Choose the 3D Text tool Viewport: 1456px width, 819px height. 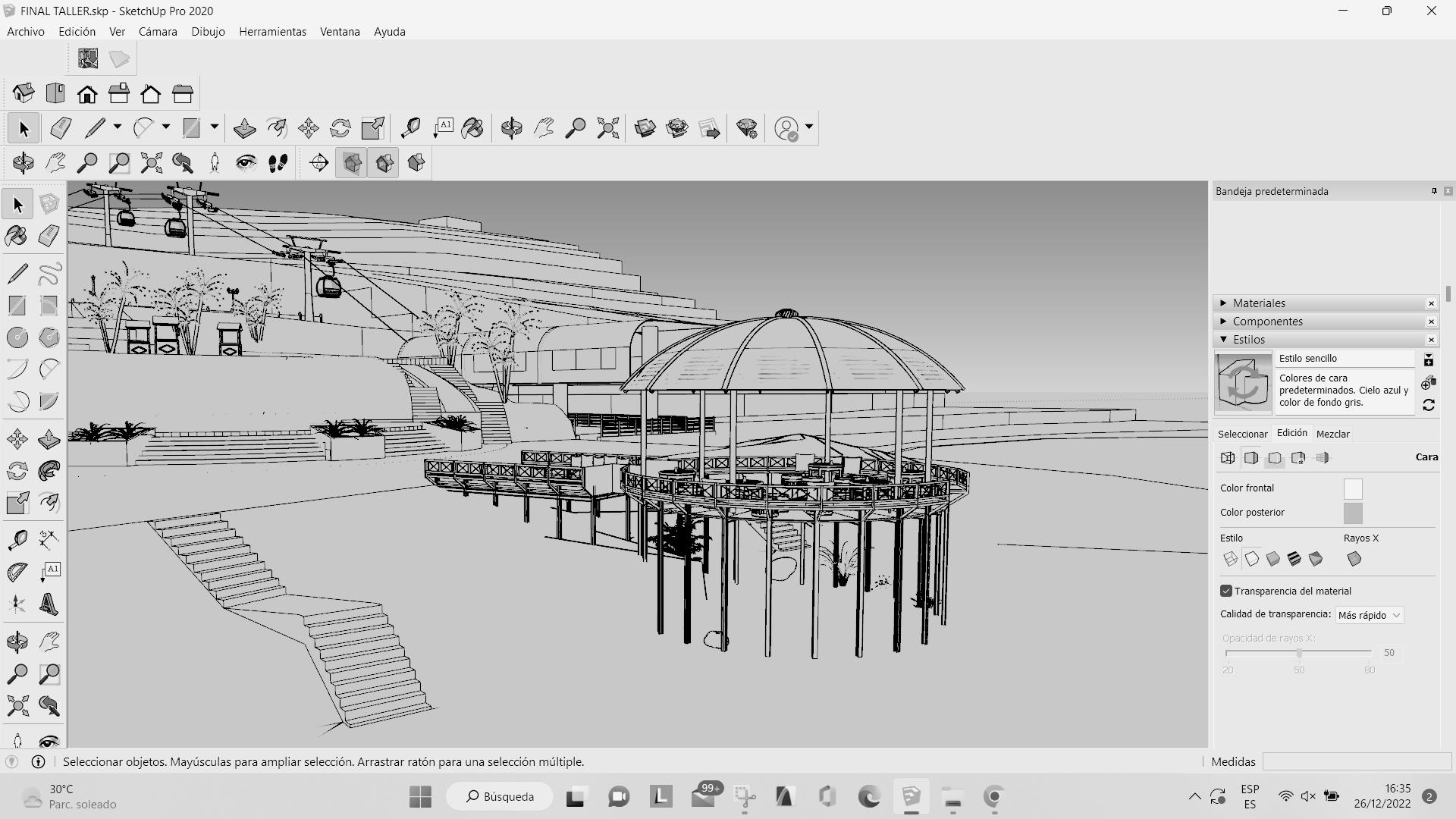coord(49,604)
